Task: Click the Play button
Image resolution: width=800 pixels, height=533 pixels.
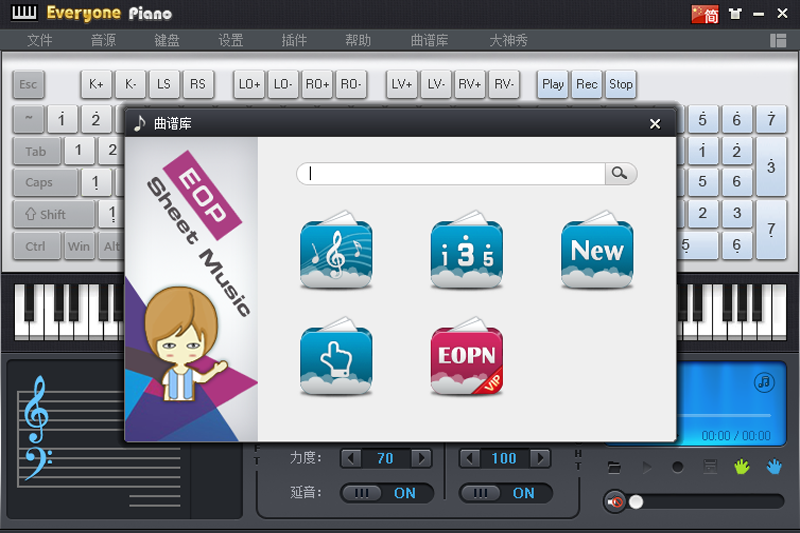Action: coord(553,84)
